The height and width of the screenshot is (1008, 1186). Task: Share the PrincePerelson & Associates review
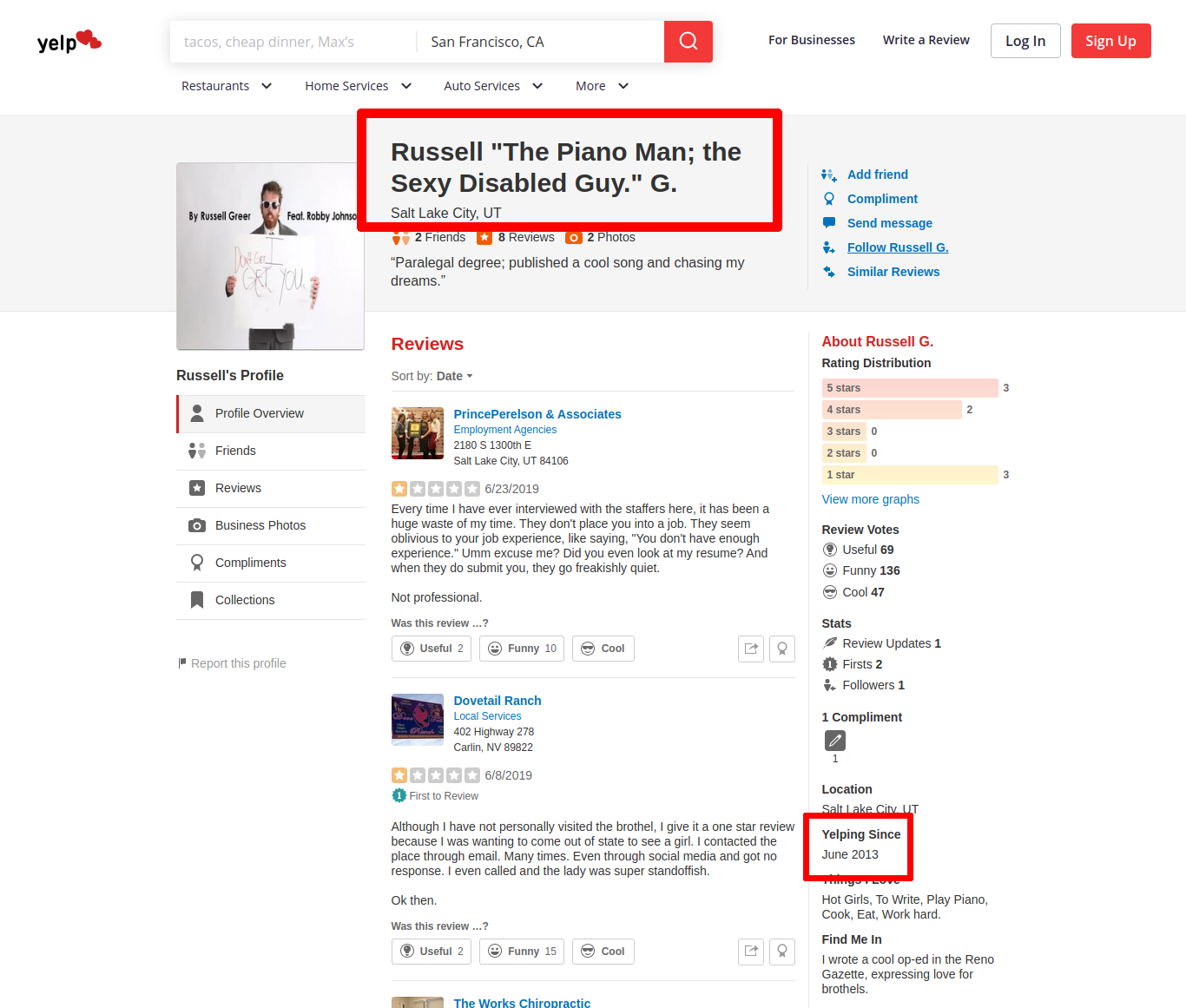tap(751, 649)
